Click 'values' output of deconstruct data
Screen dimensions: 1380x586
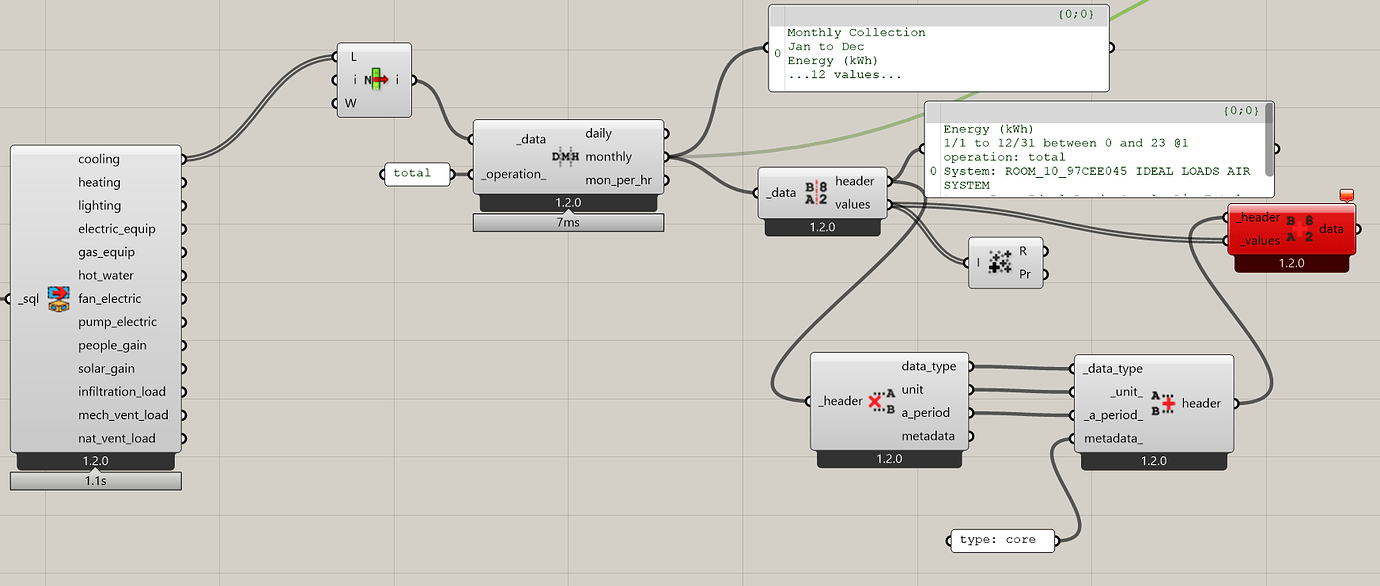coord(853,204)
